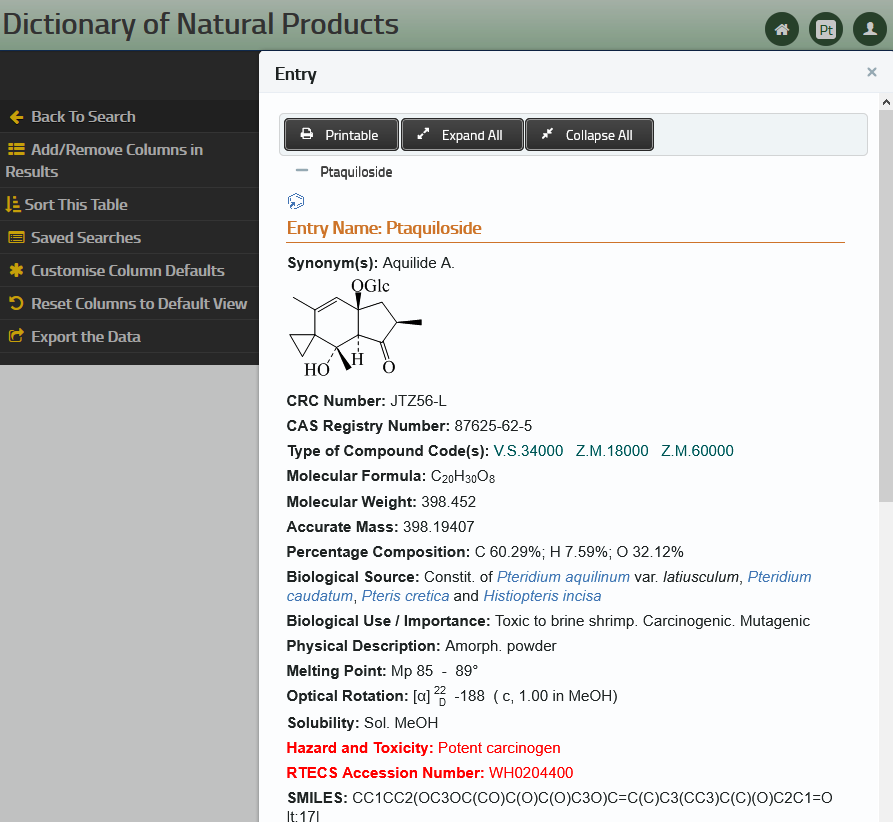Follow the Pteridium caudatum link
This screenshot has width=893, height=822.
(x=779, y=577)
